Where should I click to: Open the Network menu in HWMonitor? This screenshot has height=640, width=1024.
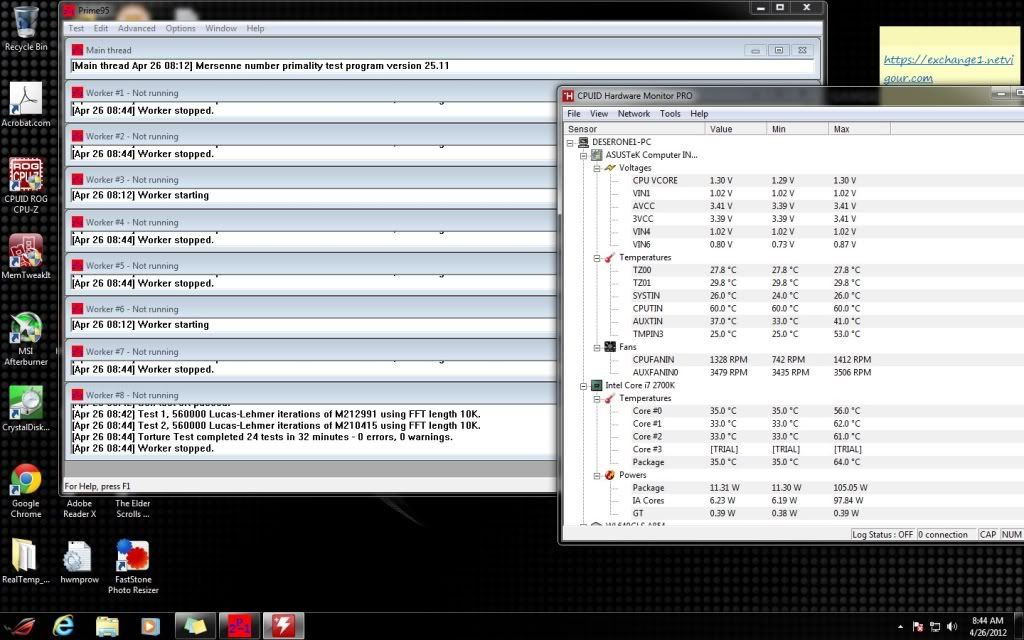pyautogui.click(x=633, y=114)
